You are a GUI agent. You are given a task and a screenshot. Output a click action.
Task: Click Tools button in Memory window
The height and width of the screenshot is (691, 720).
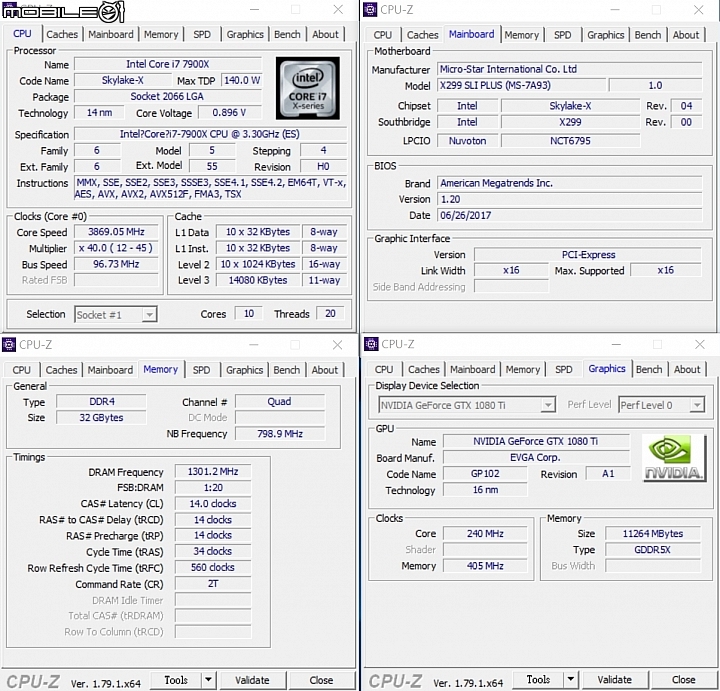176,680
